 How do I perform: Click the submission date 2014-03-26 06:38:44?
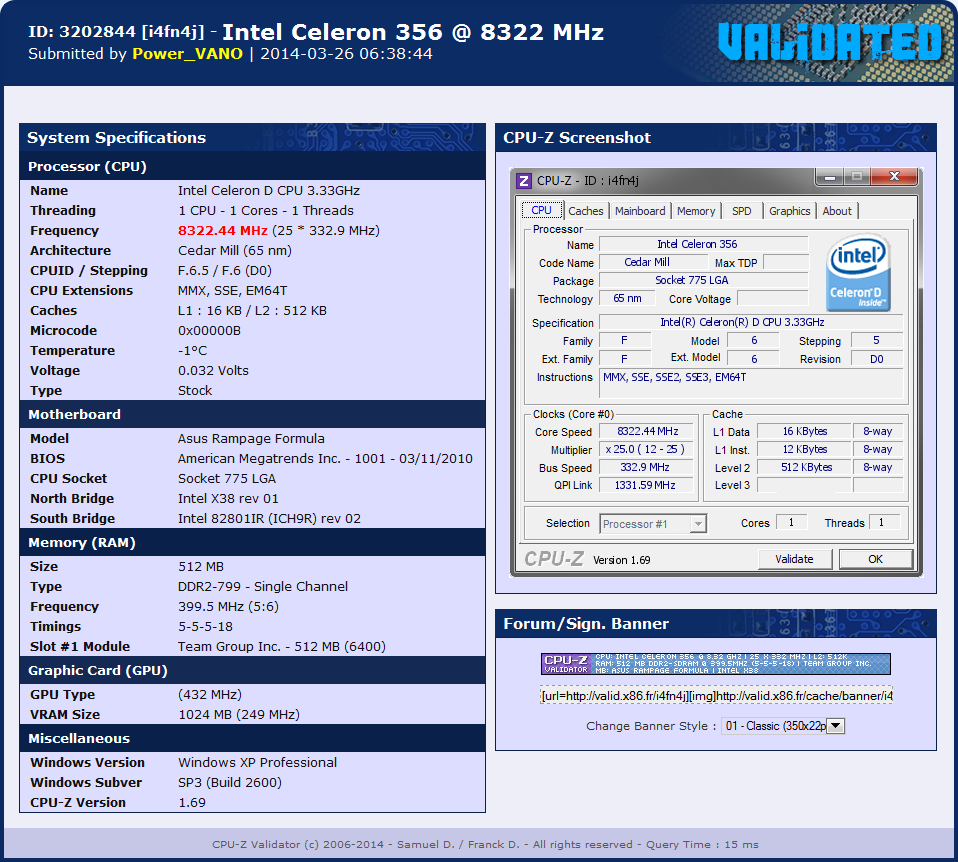[x=346, y=54]
